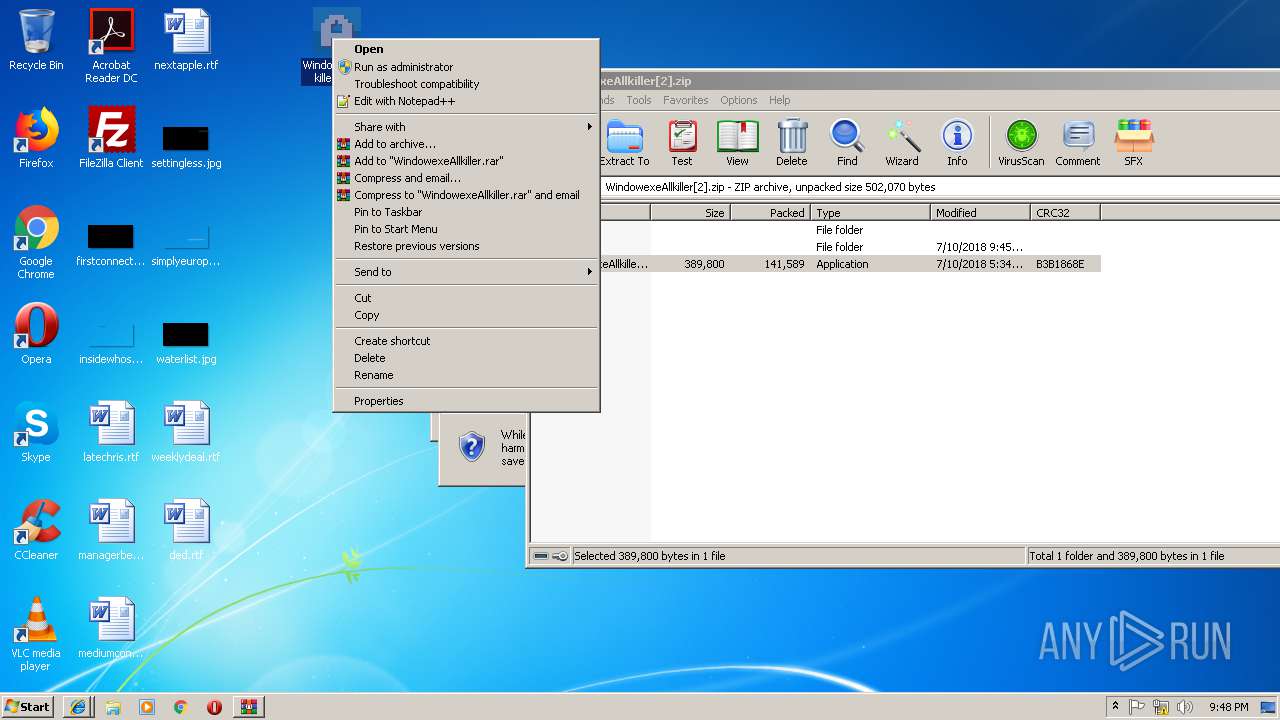This screenshot has width=1280, height=720.
Task: Select the nextapple.rtf desktop file
Action: 186,40
